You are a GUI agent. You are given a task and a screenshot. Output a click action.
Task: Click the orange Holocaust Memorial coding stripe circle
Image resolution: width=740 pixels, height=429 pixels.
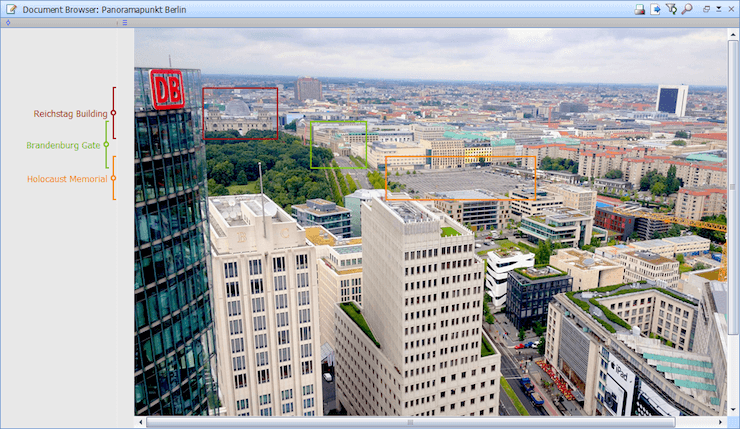point(113,178)
